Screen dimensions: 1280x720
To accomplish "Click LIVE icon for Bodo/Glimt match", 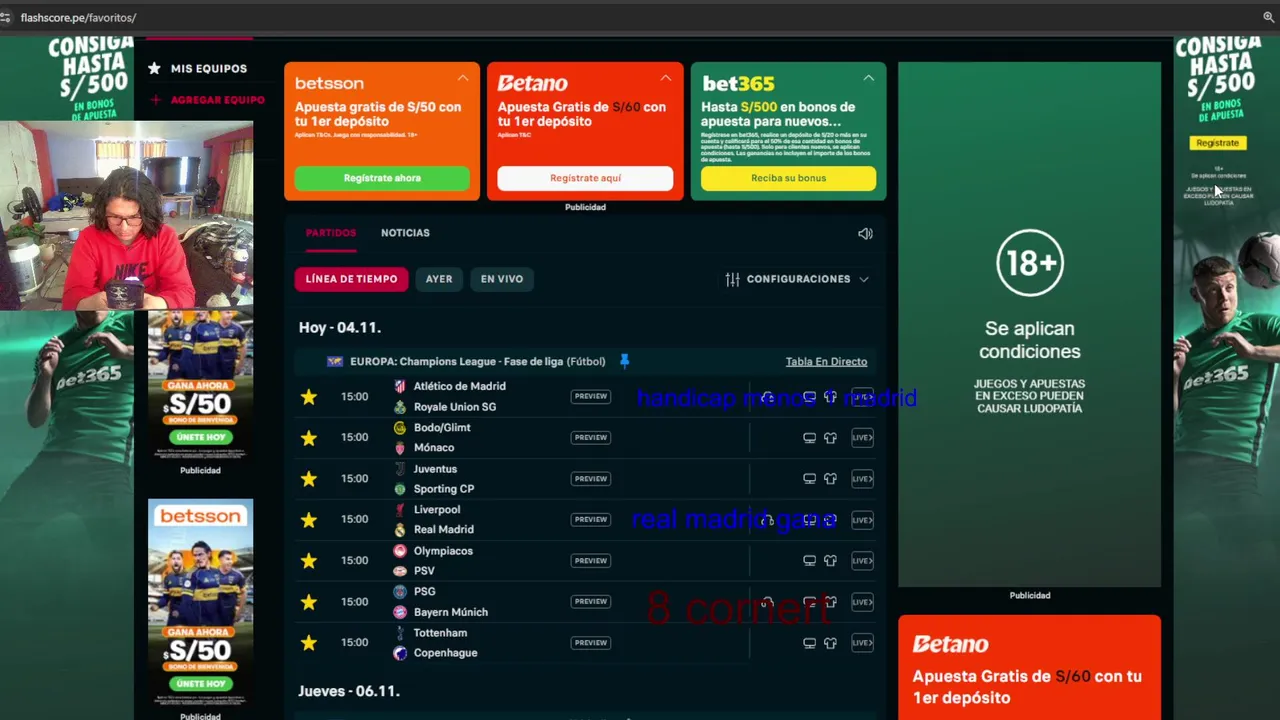I will [862, 438].
